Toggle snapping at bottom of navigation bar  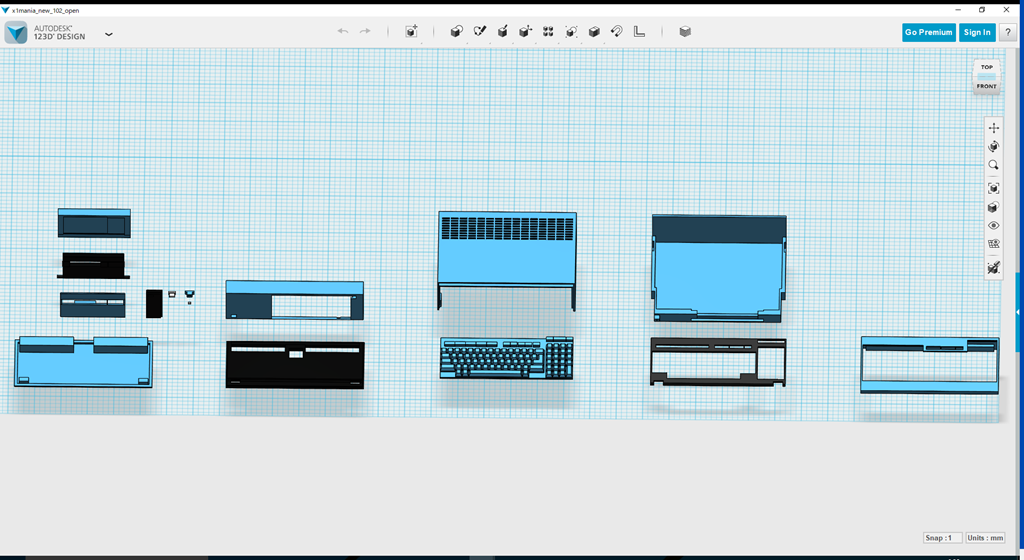point(993,268)
